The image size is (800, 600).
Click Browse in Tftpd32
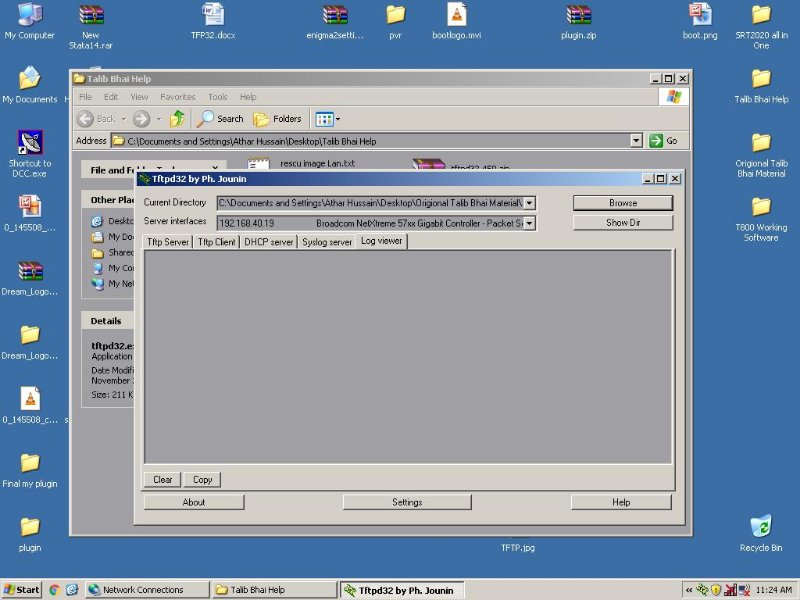(x=623, y=203)
